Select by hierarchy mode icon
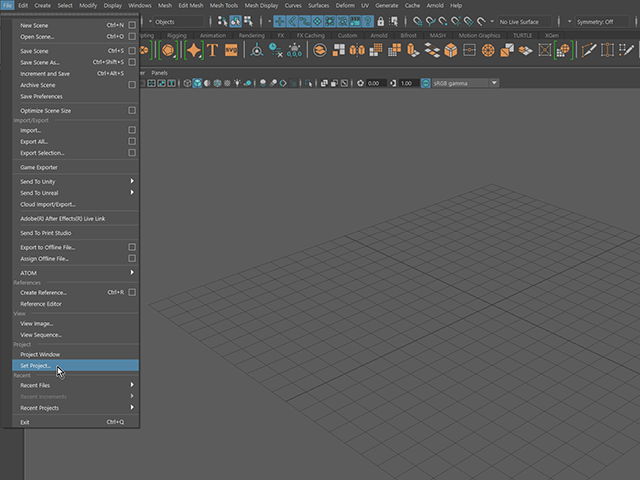Image resolution: width=640 pixels, height=480 pixels. [222, 21]
